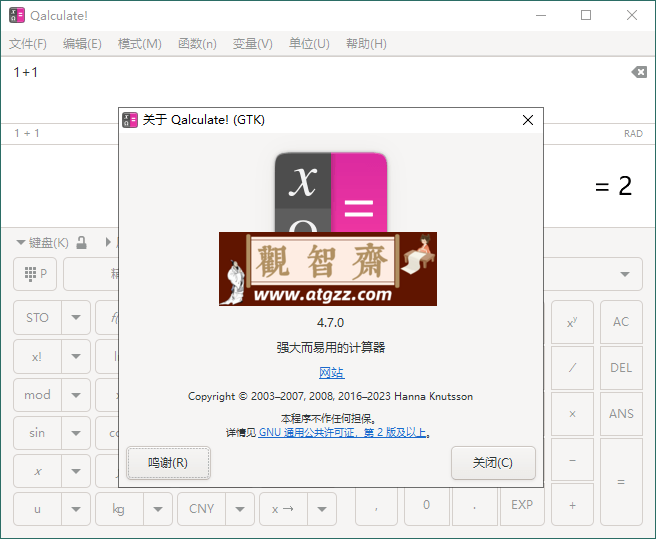Open the 帮助(H) menu
656x539 pixels.
366,44
